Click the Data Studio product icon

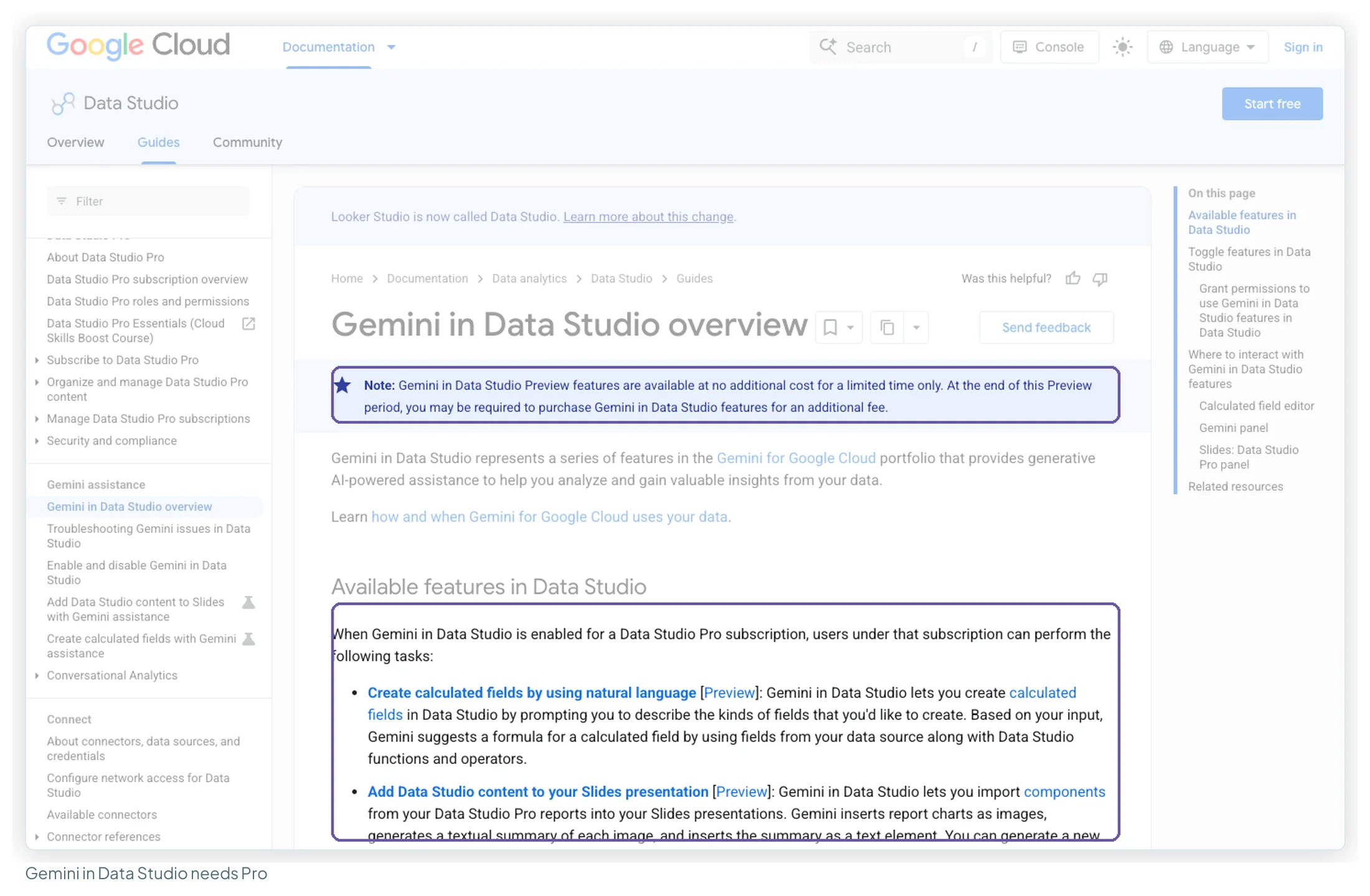(x=63, y=103)
